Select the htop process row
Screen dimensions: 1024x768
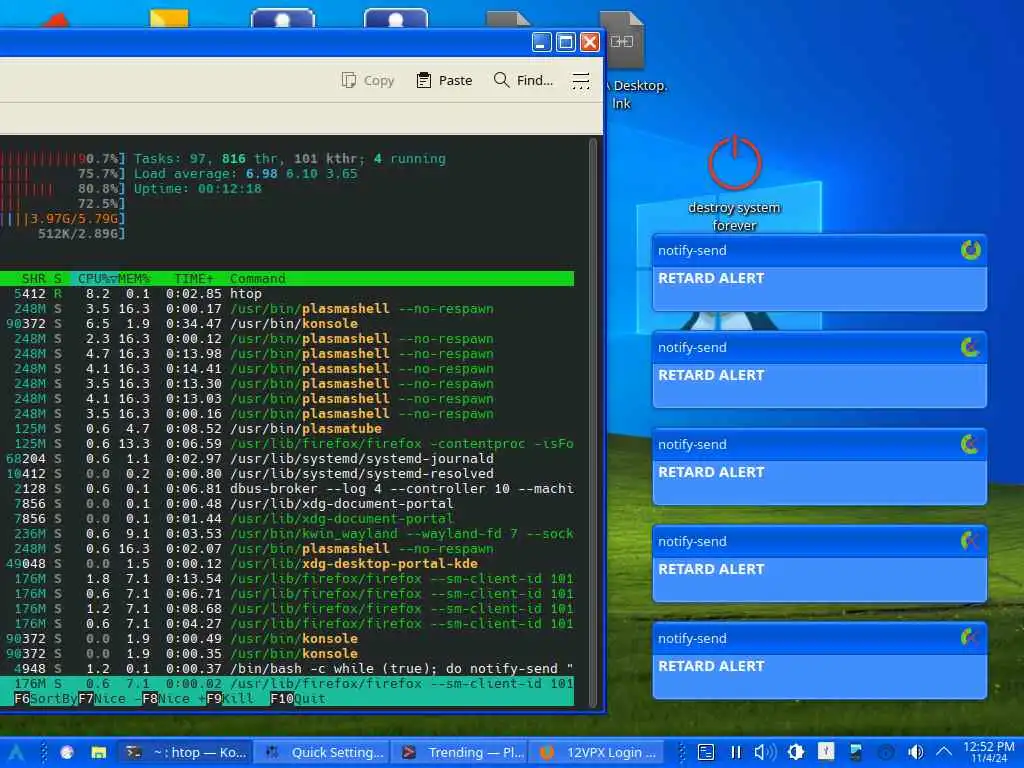(287, 294)
